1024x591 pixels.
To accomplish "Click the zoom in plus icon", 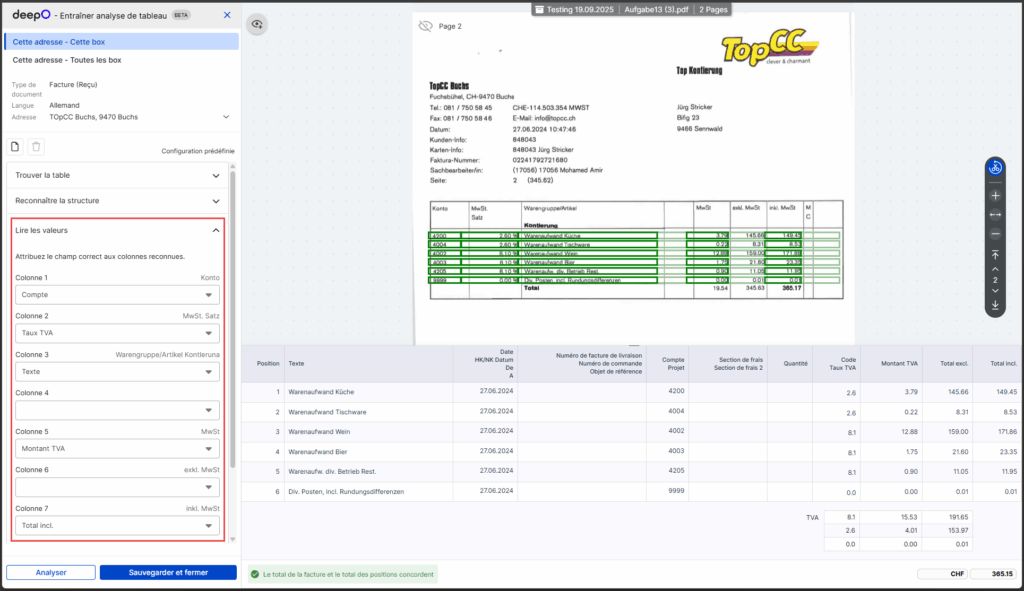I will pyautogui.click(x=995, y=196).
